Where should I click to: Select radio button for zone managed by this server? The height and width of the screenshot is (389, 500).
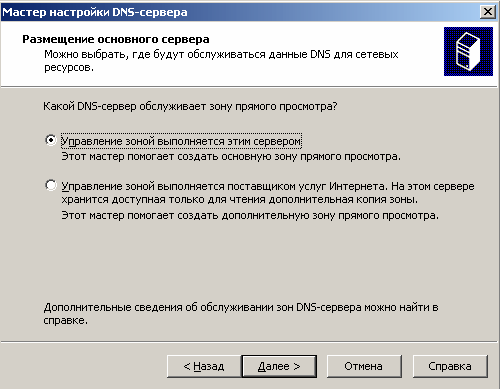click(x=51, y=140)
